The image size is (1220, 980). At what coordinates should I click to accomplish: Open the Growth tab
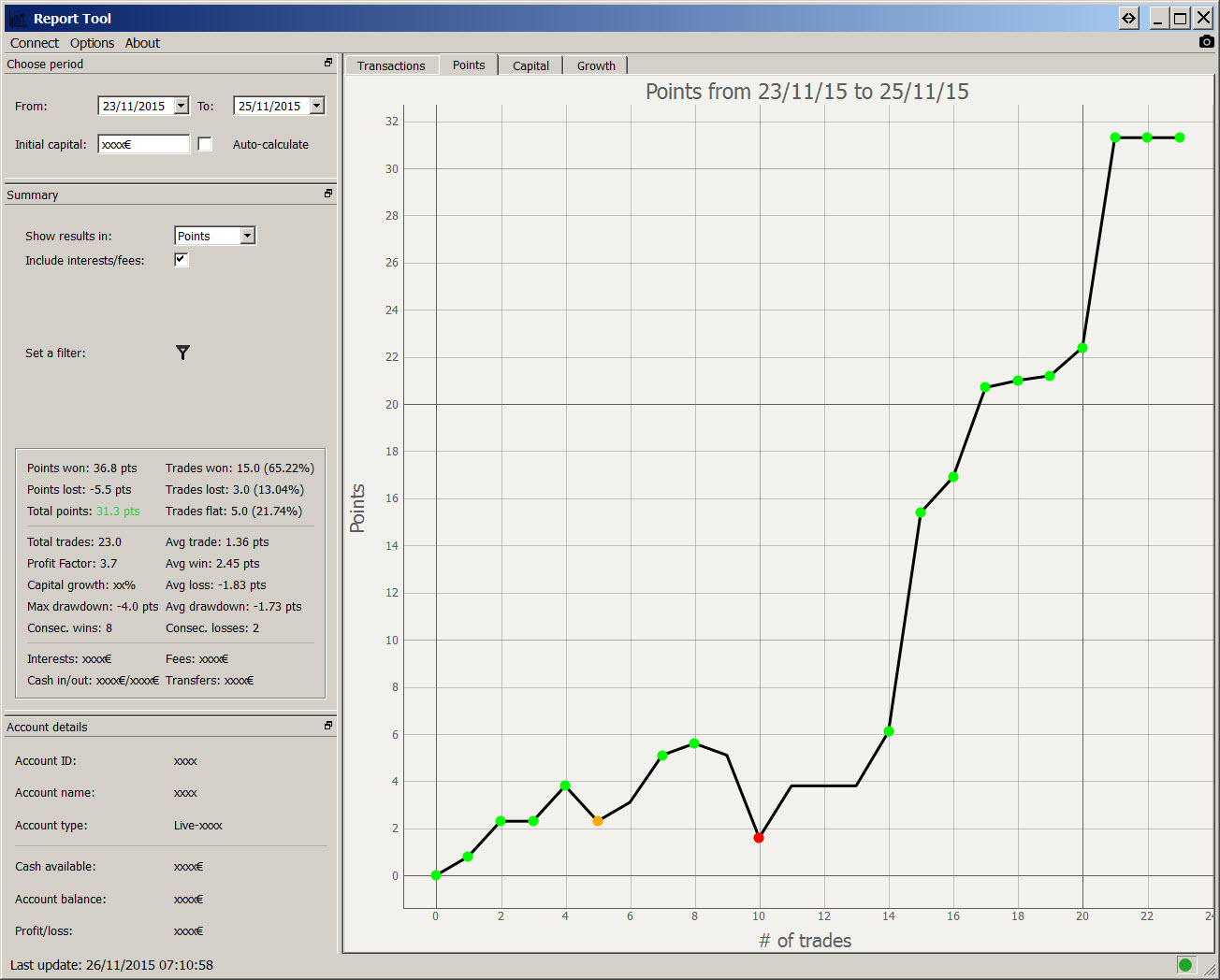(596, 65)
